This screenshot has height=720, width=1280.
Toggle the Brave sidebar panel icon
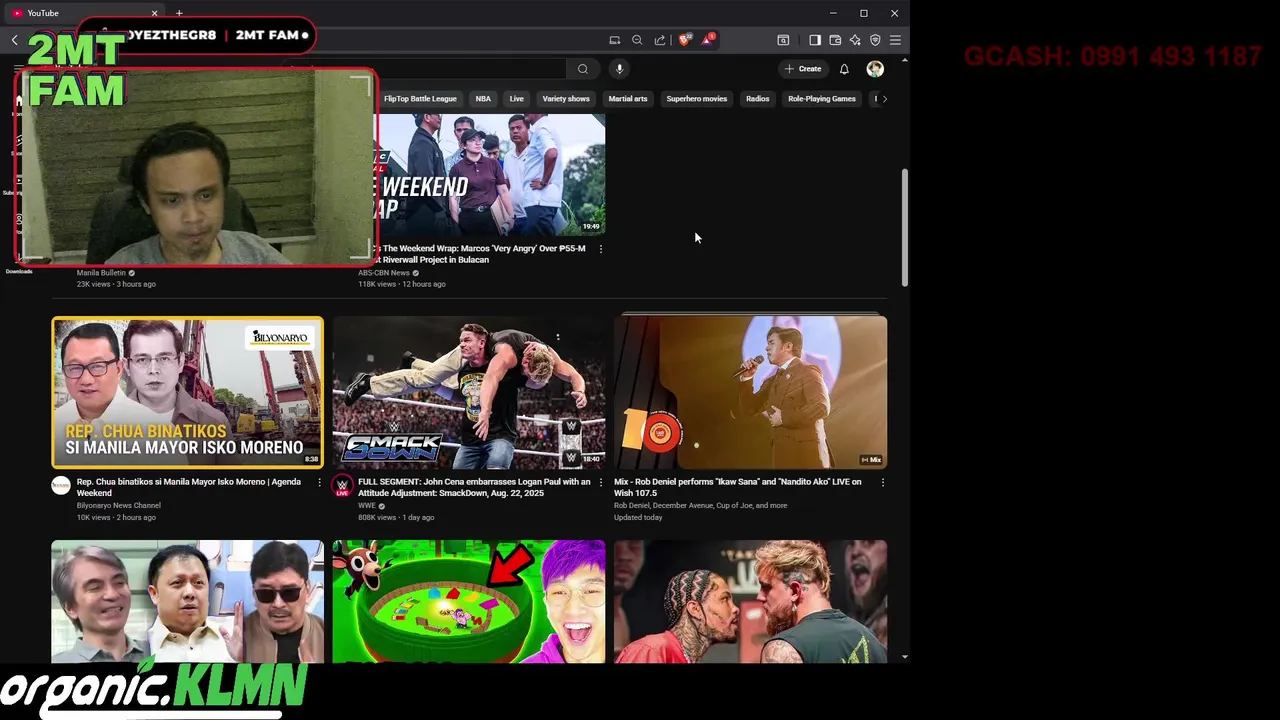point(815,40)
